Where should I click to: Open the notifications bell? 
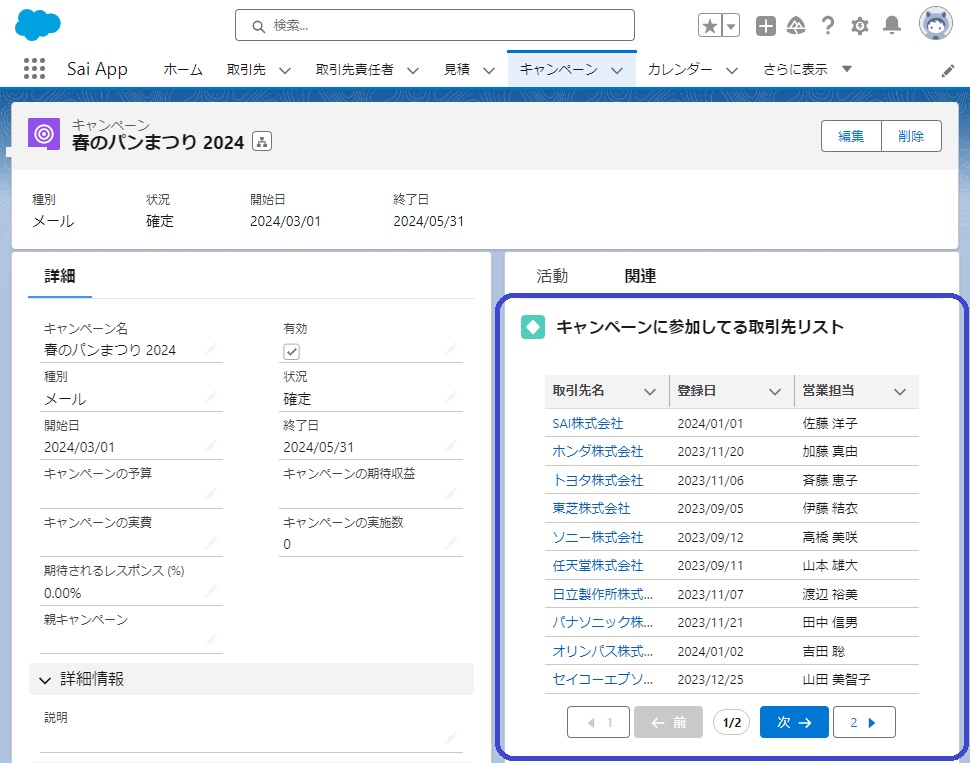pyautogui.click(x=891, y=25)
